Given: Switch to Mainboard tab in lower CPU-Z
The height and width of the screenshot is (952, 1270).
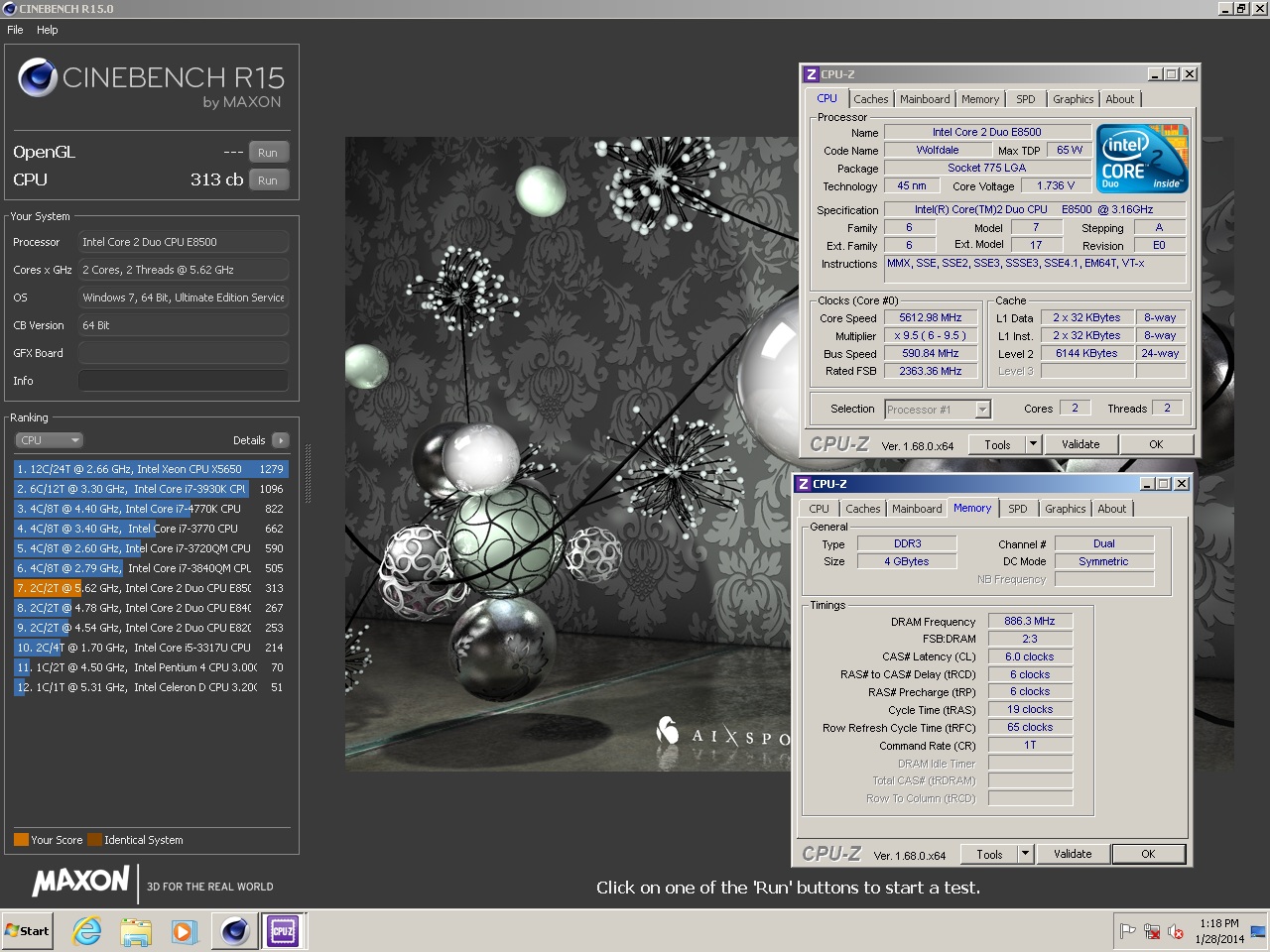Looking at the screenshot, I should tap(917, 509).
